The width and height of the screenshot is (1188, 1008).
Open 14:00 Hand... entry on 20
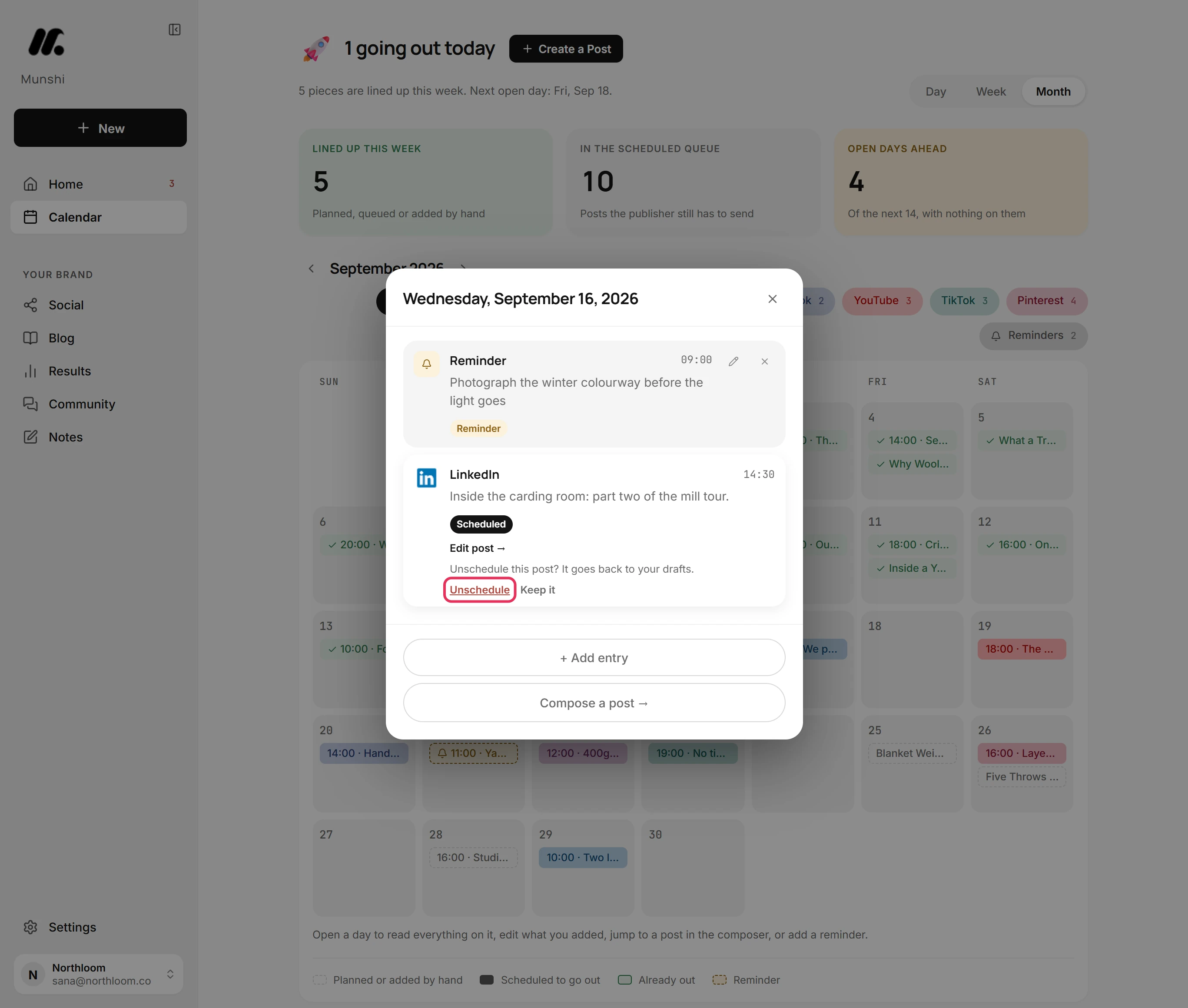coord(363,754)
